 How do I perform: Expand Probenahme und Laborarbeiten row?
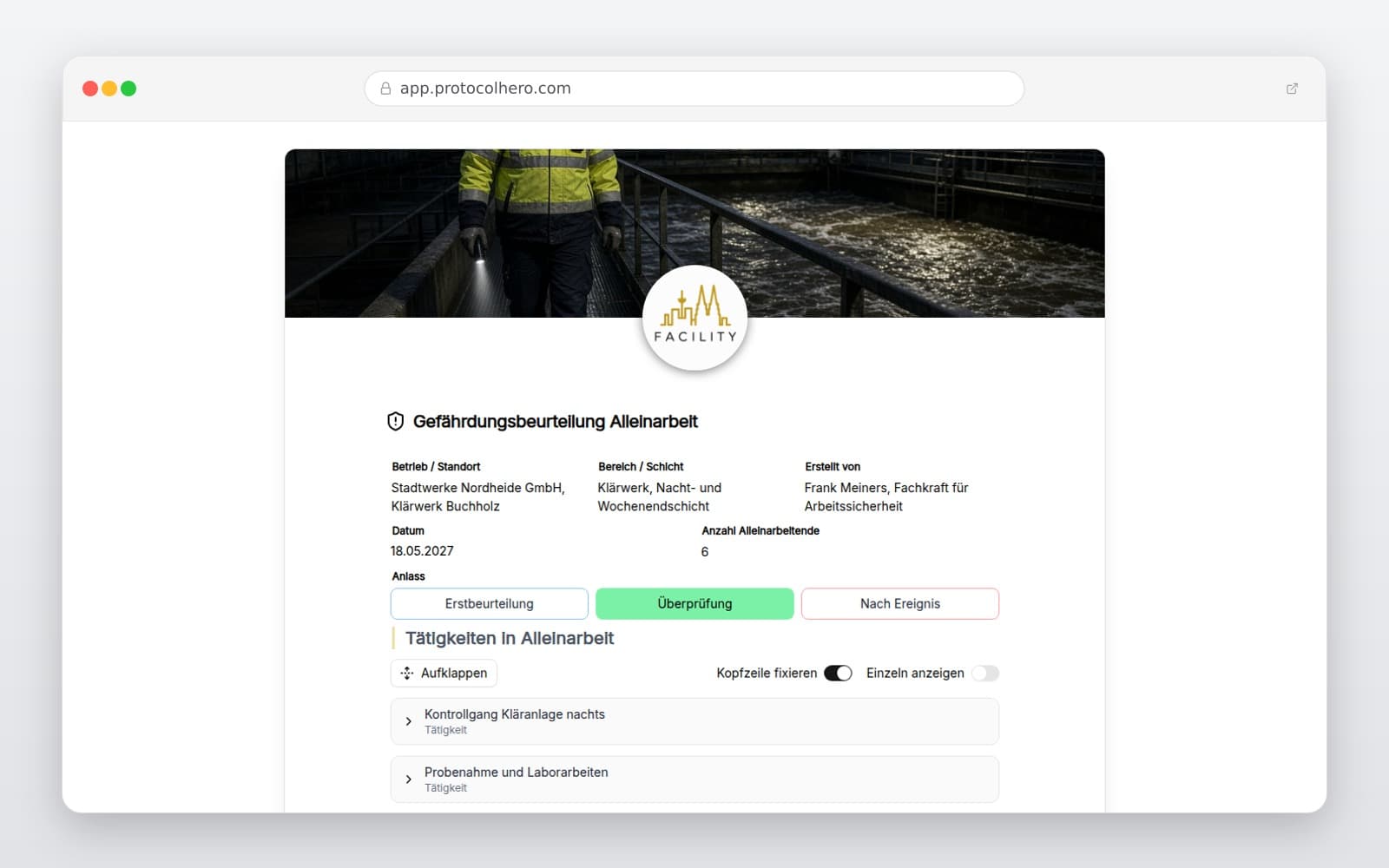click(x=694, y=779)
